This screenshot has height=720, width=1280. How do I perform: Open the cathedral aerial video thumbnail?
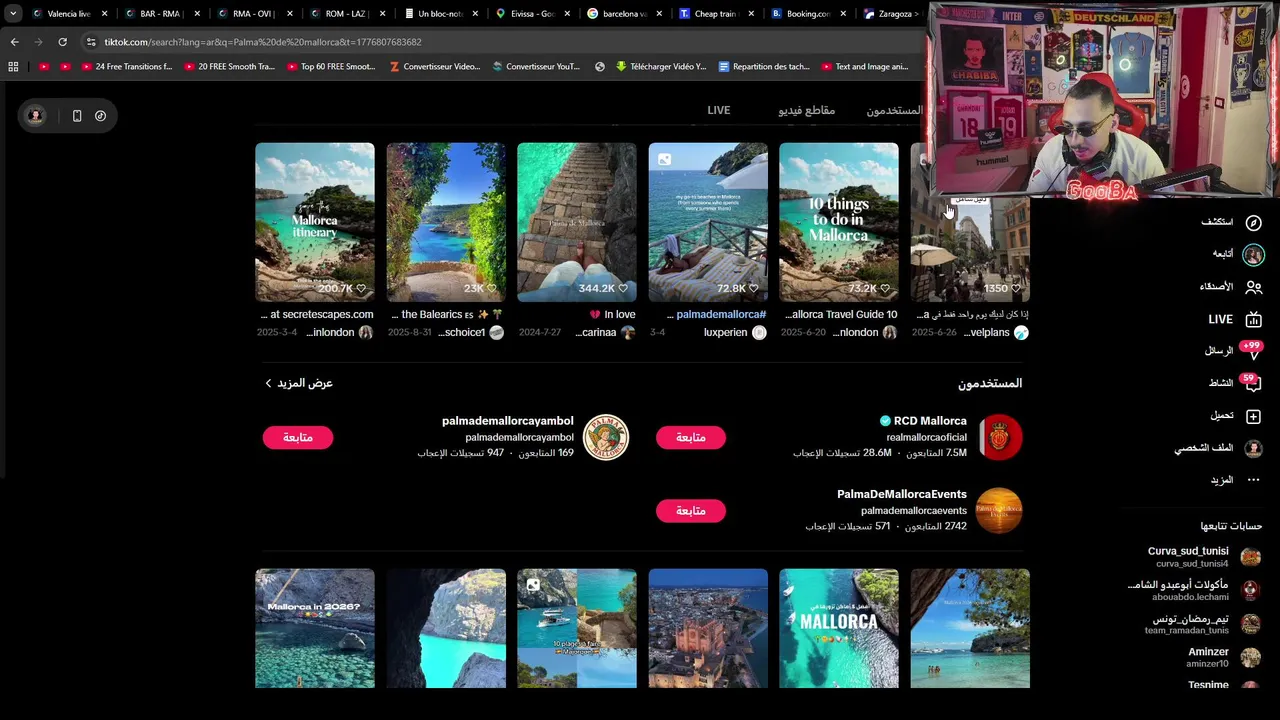pos(708,628)
